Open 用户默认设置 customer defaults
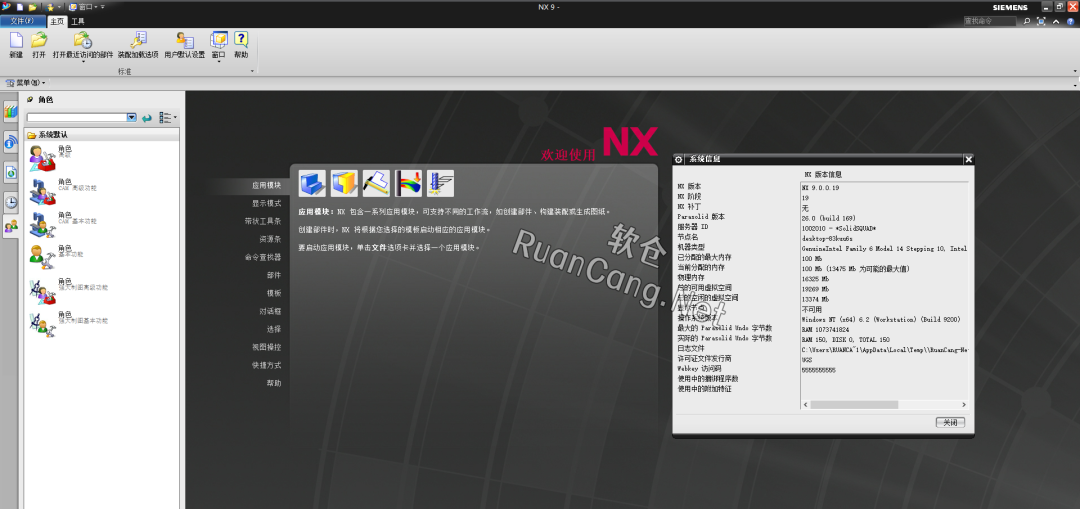 (x=184, y=40)
